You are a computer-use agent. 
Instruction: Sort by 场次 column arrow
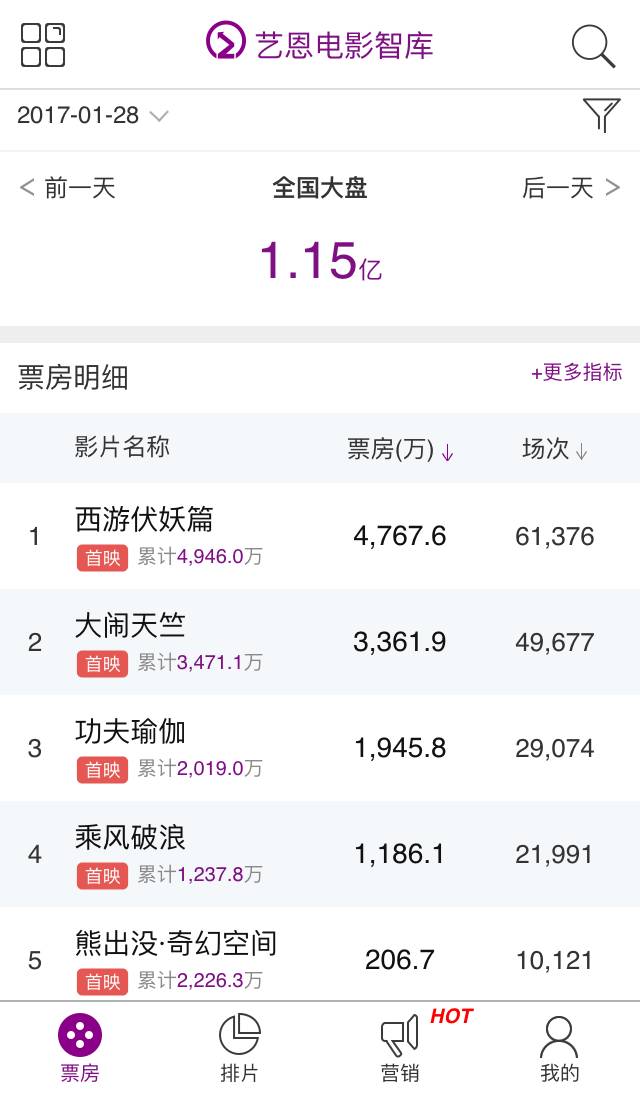pos(582,452)
